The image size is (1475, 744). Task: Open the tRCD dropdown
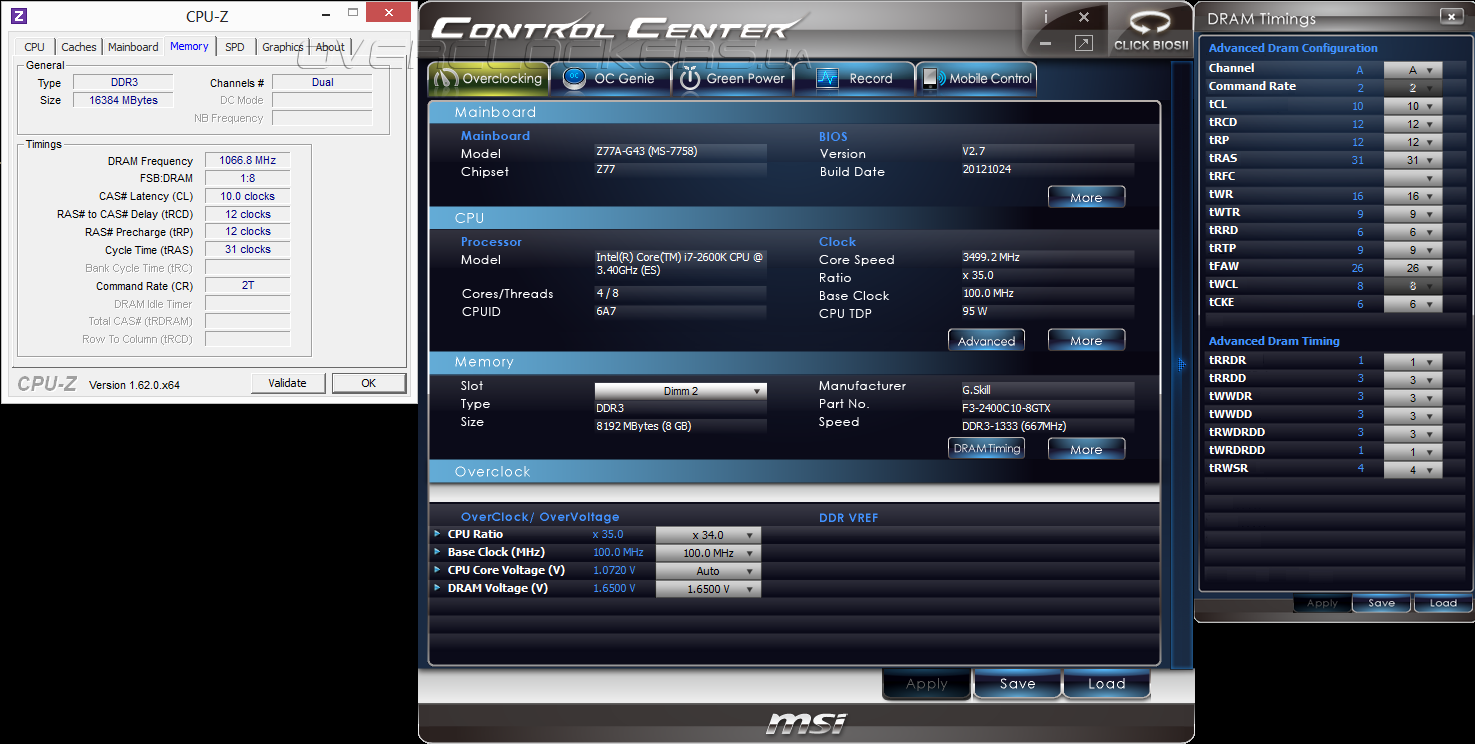click(1413, 124)
